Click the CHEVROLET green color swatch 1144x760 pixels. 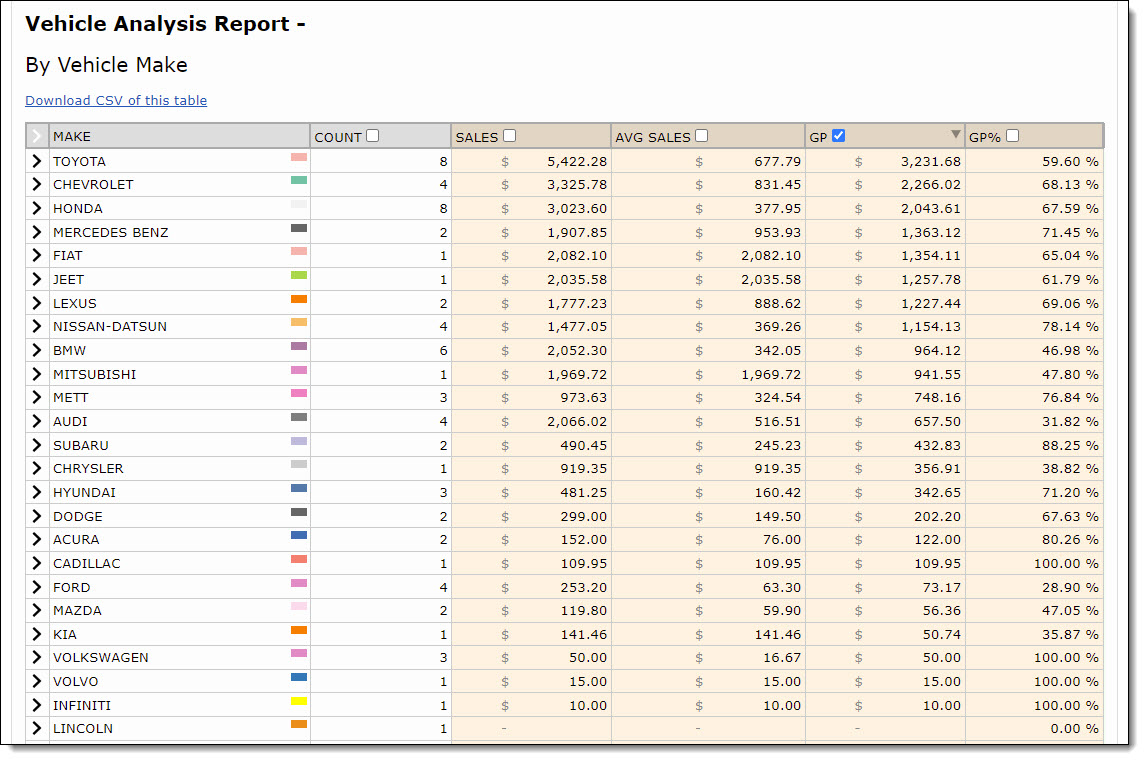pyautogui.click(x=299, y=180)
